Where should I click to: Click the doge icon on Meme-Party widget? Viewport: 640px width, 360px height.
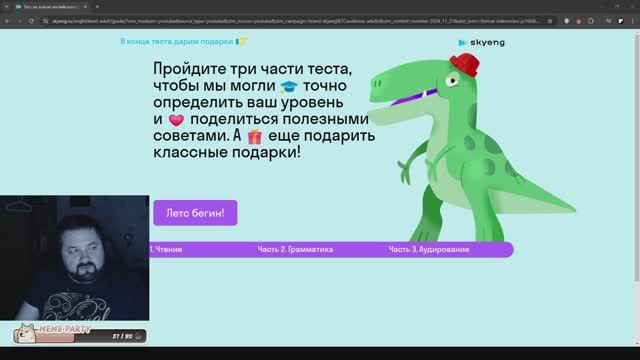[26, 333]
